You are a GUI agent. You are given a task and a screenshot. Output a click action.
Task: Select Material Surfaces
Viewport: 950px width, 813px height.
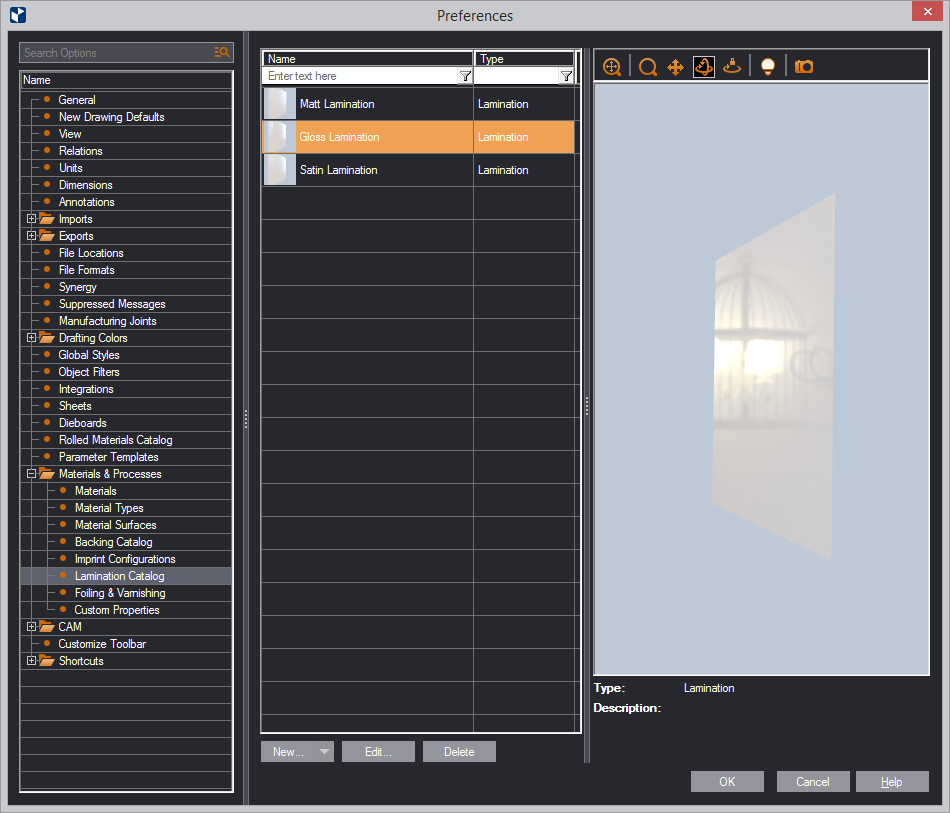pos(116,525)
